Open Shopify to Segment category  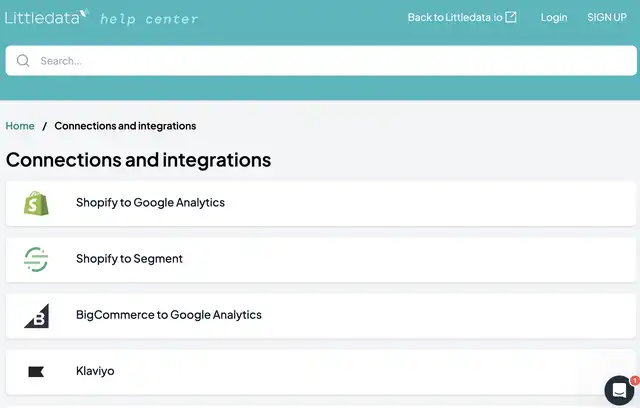(x=321, y=260)
